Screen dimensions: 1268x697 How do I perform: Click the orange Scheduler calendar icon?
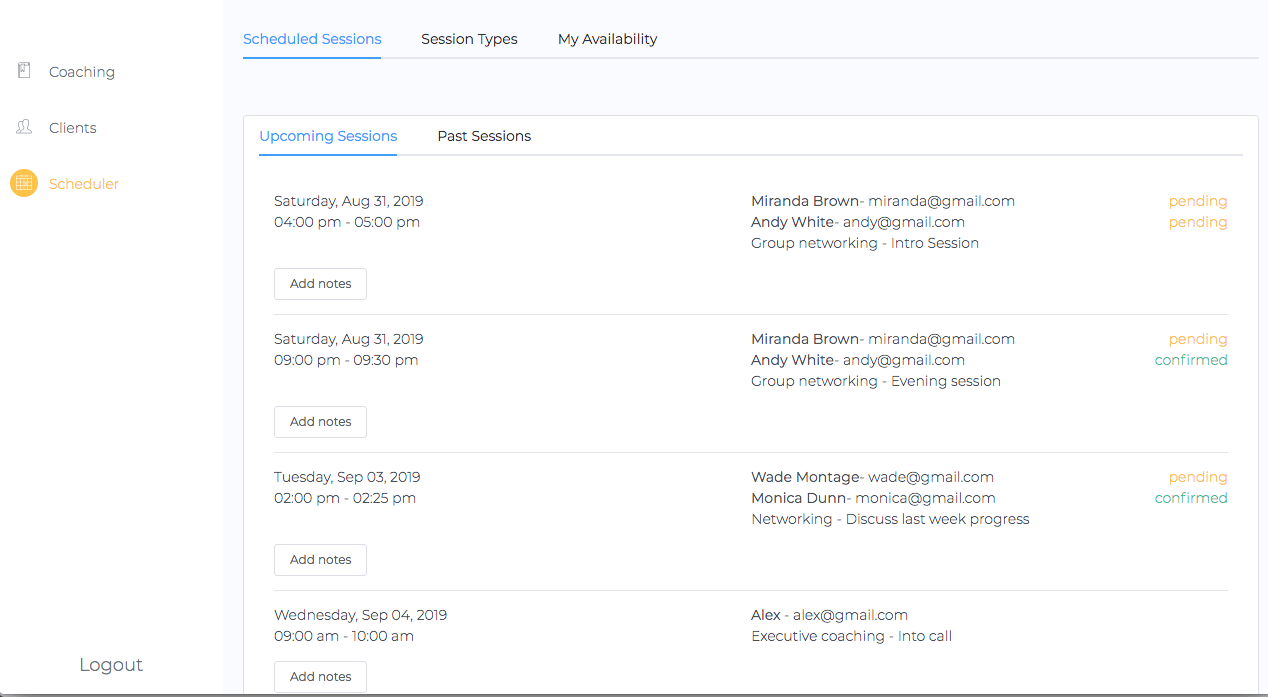pyautogui.click(x=24, y=183)
